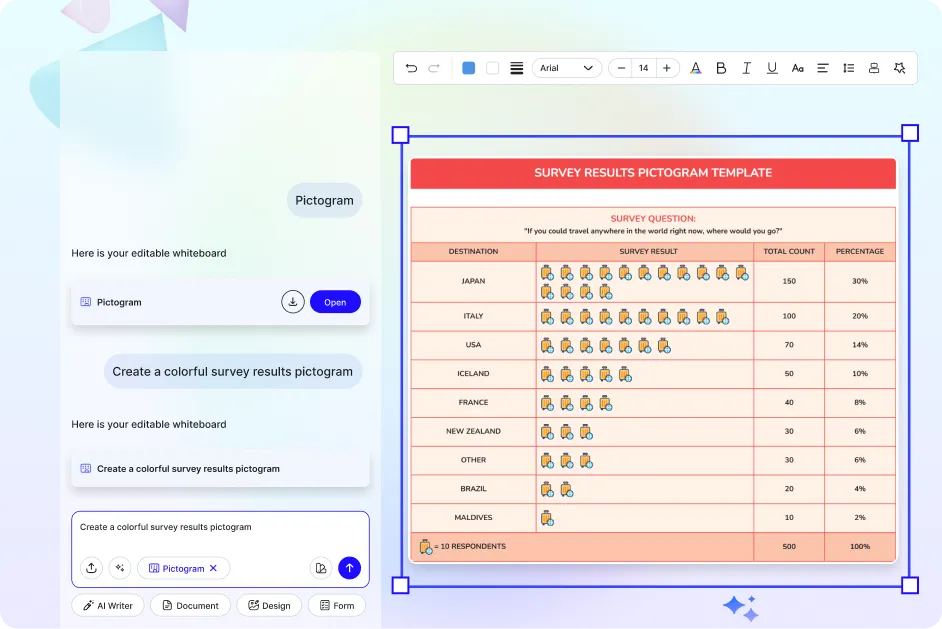942x629 pixels.
Task: Select the Pictogram result card
Action: (220, 302)
